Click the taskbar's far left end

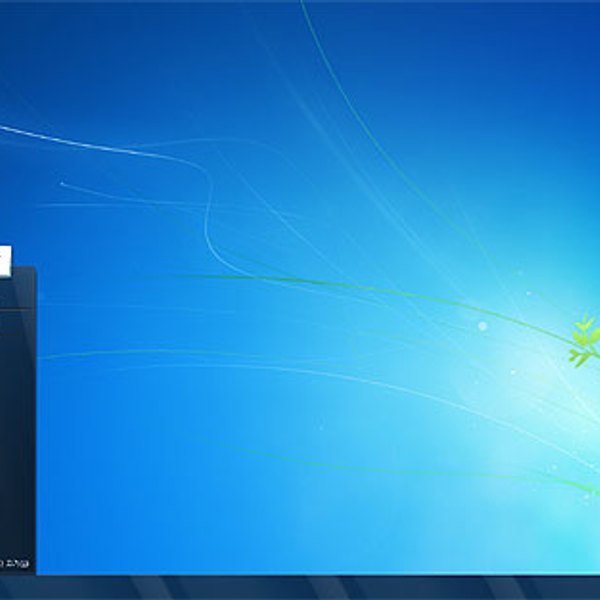pos(8,588)
